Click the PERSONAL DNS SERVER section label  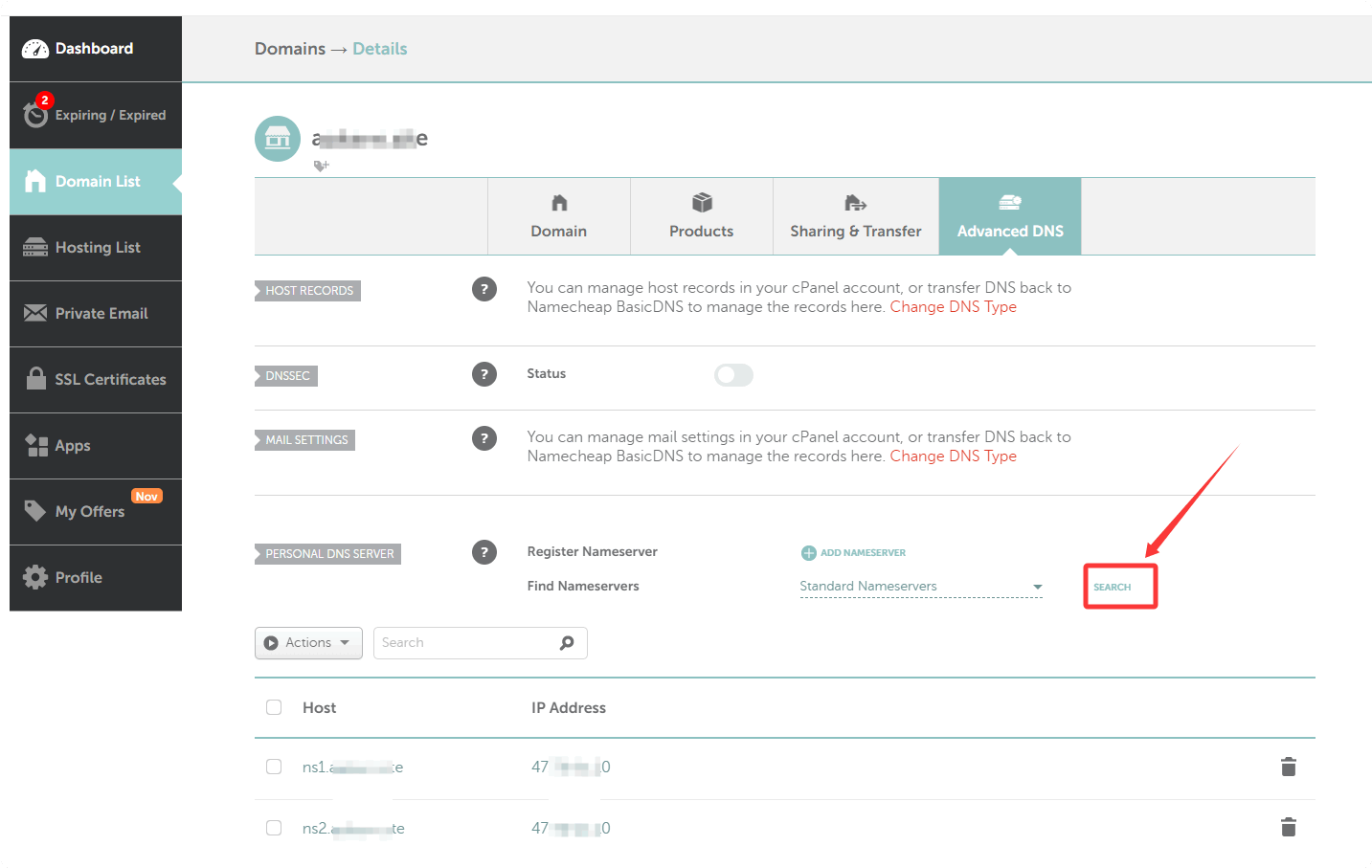click(x=328, y=554)
